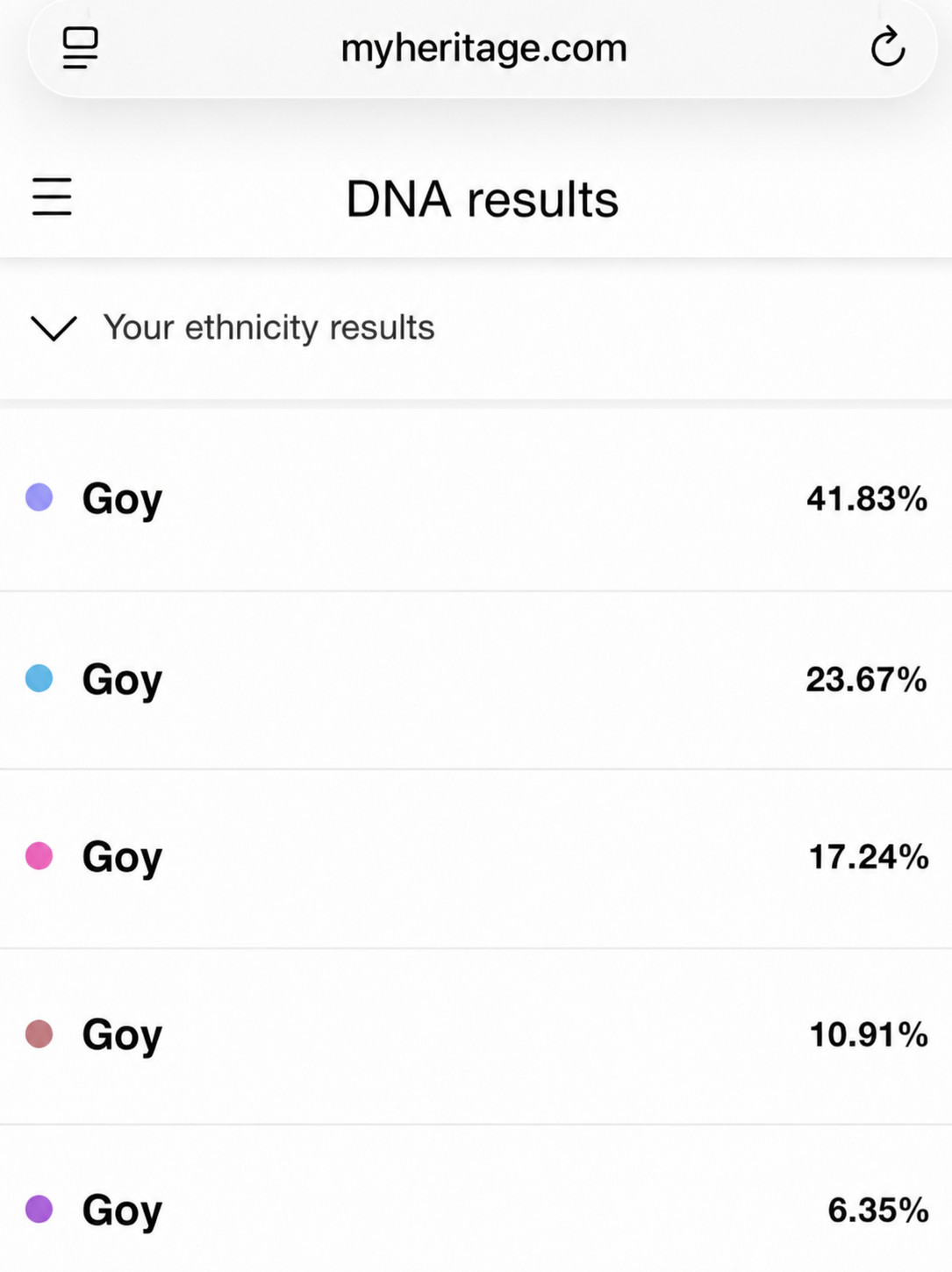This screenshot has height=1272, width=952.
Task: Open the Goy entry with 10.91%
Action: pos(476,1036)
